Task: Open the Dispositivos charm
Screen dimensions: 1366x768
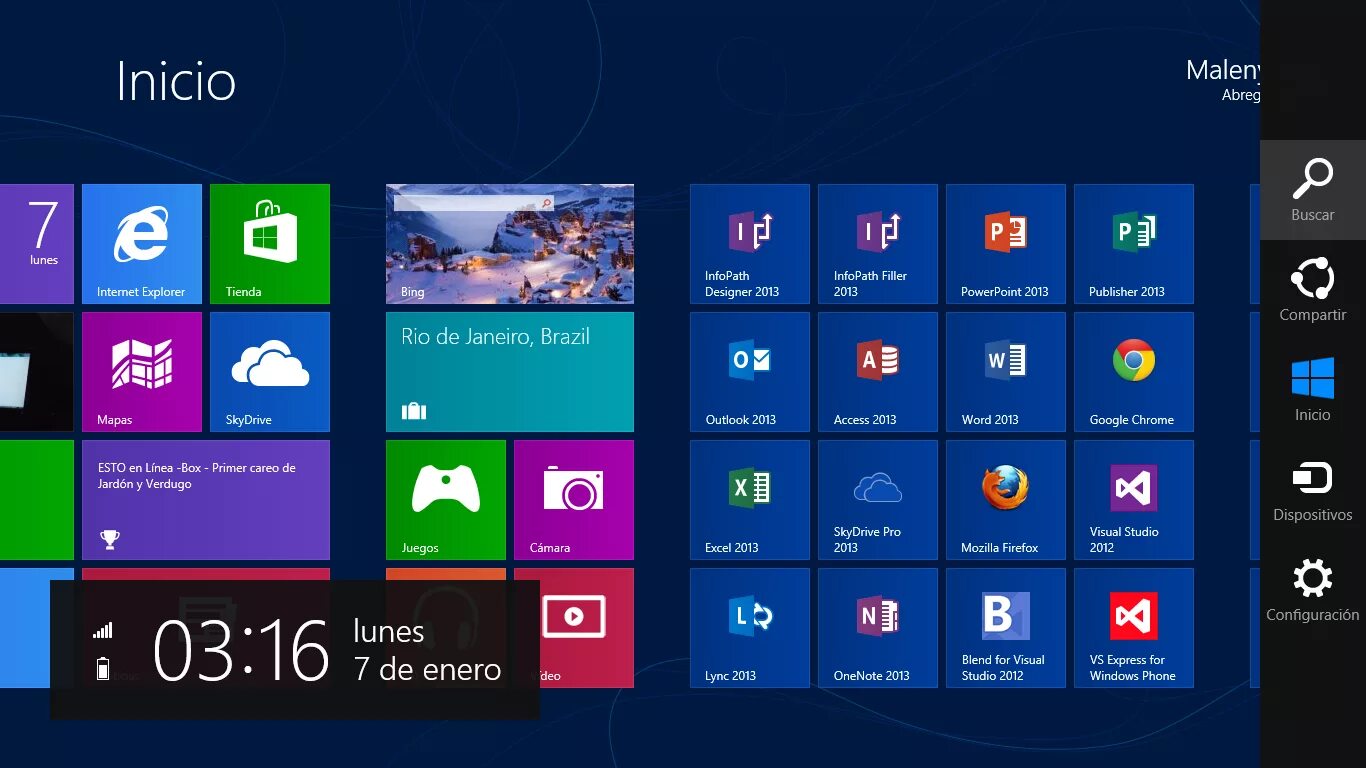Action: pos(1313,490)
